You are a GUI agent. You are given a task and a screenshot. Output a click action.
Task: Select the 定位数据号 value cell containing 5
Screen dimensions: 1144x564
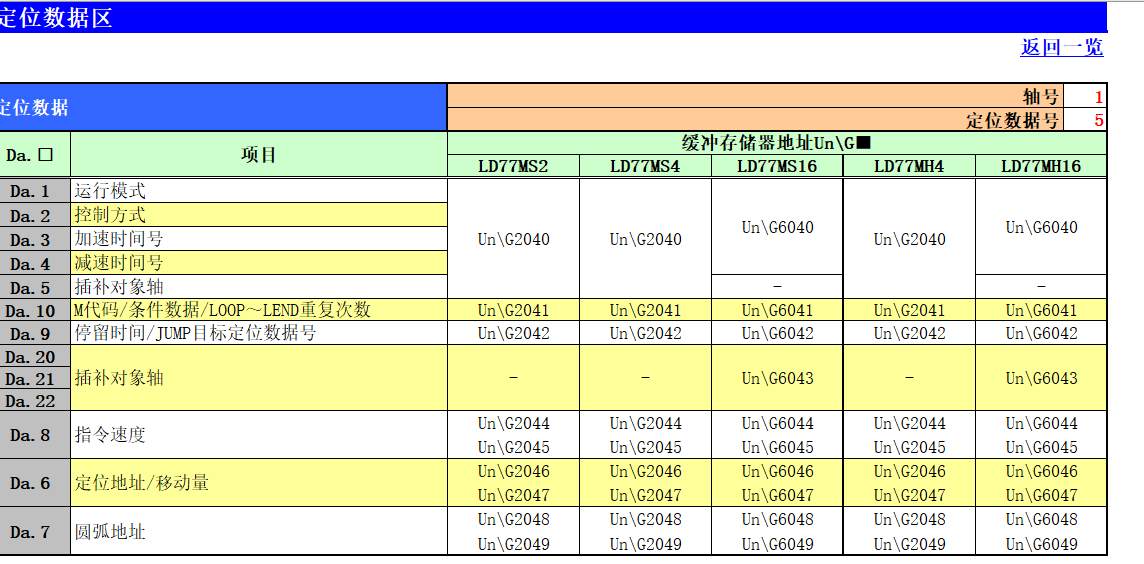[x=1086, y=120]
